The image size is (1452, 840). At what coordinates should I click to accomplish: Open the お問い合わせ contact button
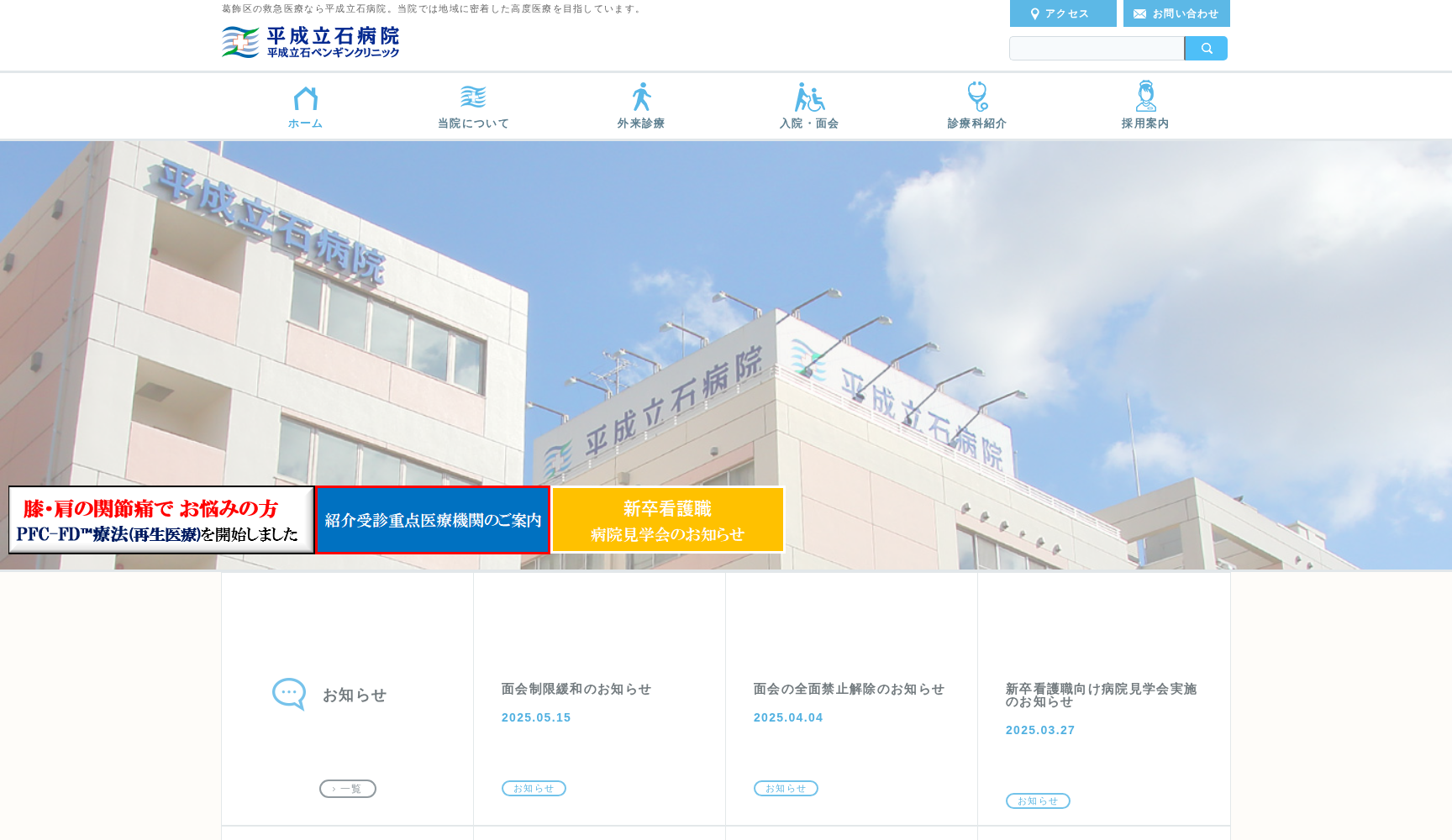click(1176, 13)
